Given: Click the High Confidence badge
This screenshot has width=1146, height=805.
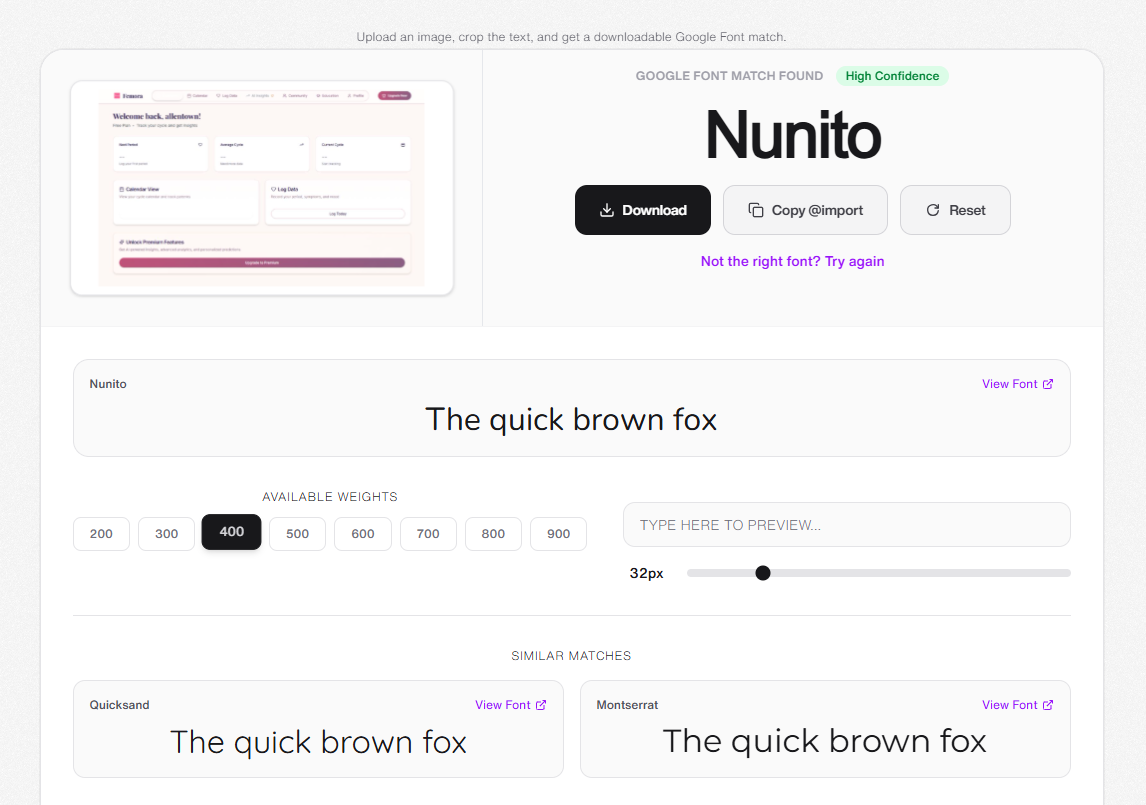Looking at the screenshot, I should click(892, 76).
